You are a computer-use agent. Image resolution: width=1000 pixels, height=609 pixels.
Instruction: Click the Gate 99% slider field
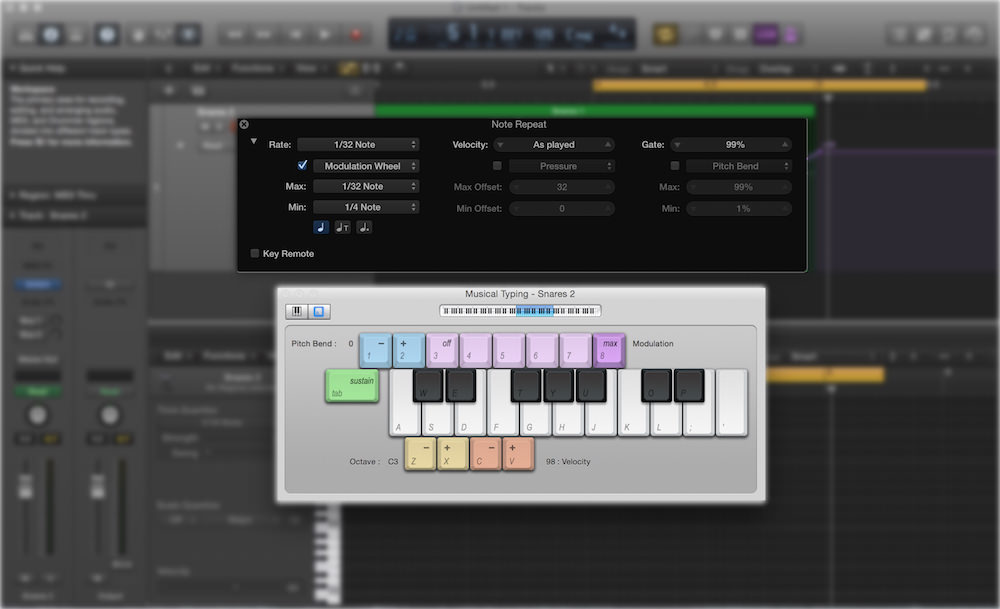[x=732, y=145]
